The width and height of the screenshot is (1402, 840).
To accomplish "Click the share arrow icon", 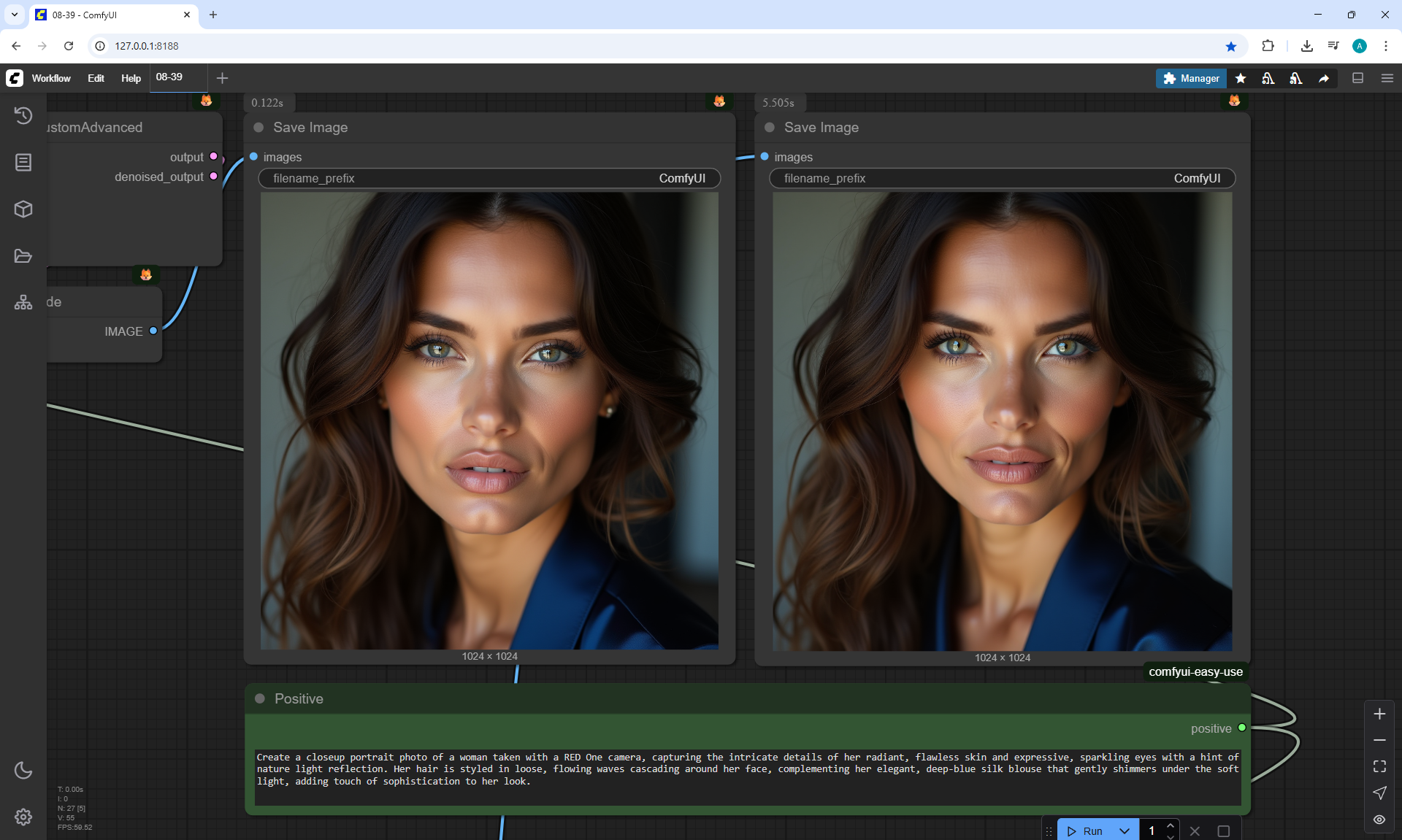I will click(x=1323, y=78).
